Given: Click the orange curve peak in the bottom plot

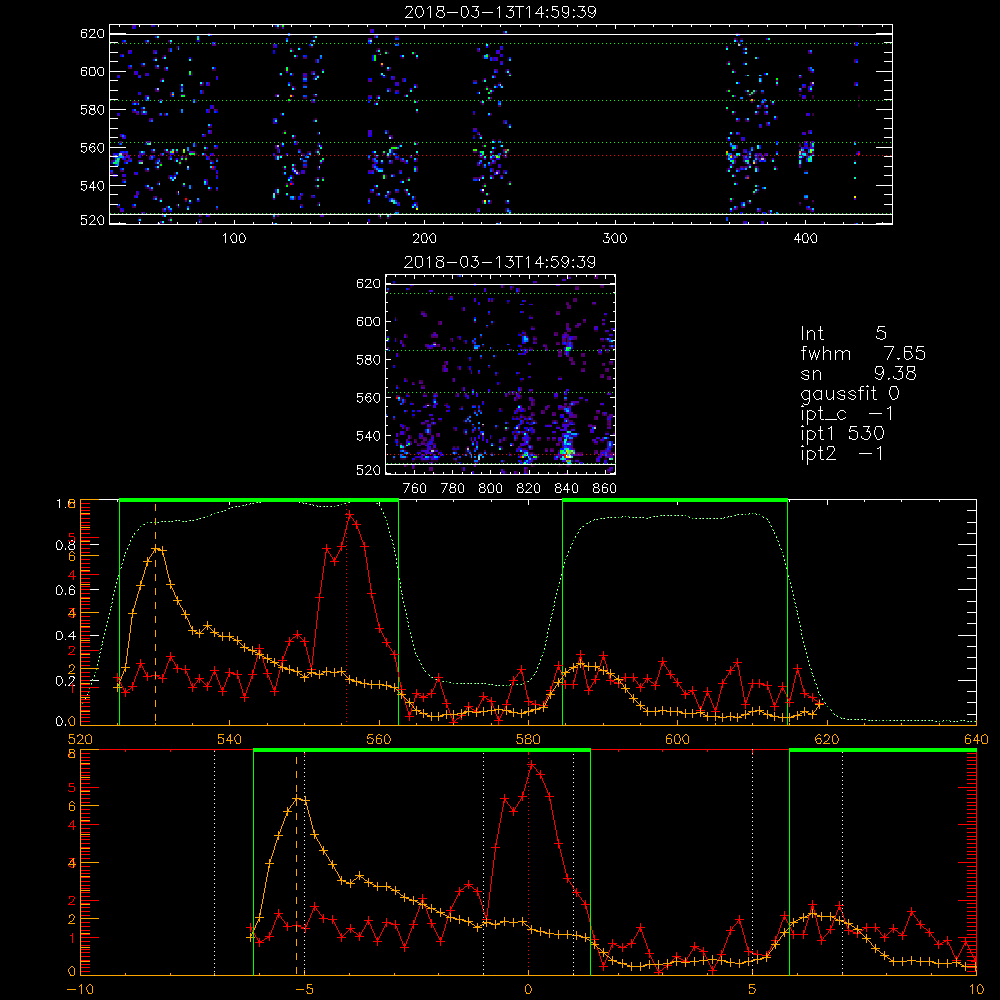Looking at the screenshot, I should pos(297,798).
